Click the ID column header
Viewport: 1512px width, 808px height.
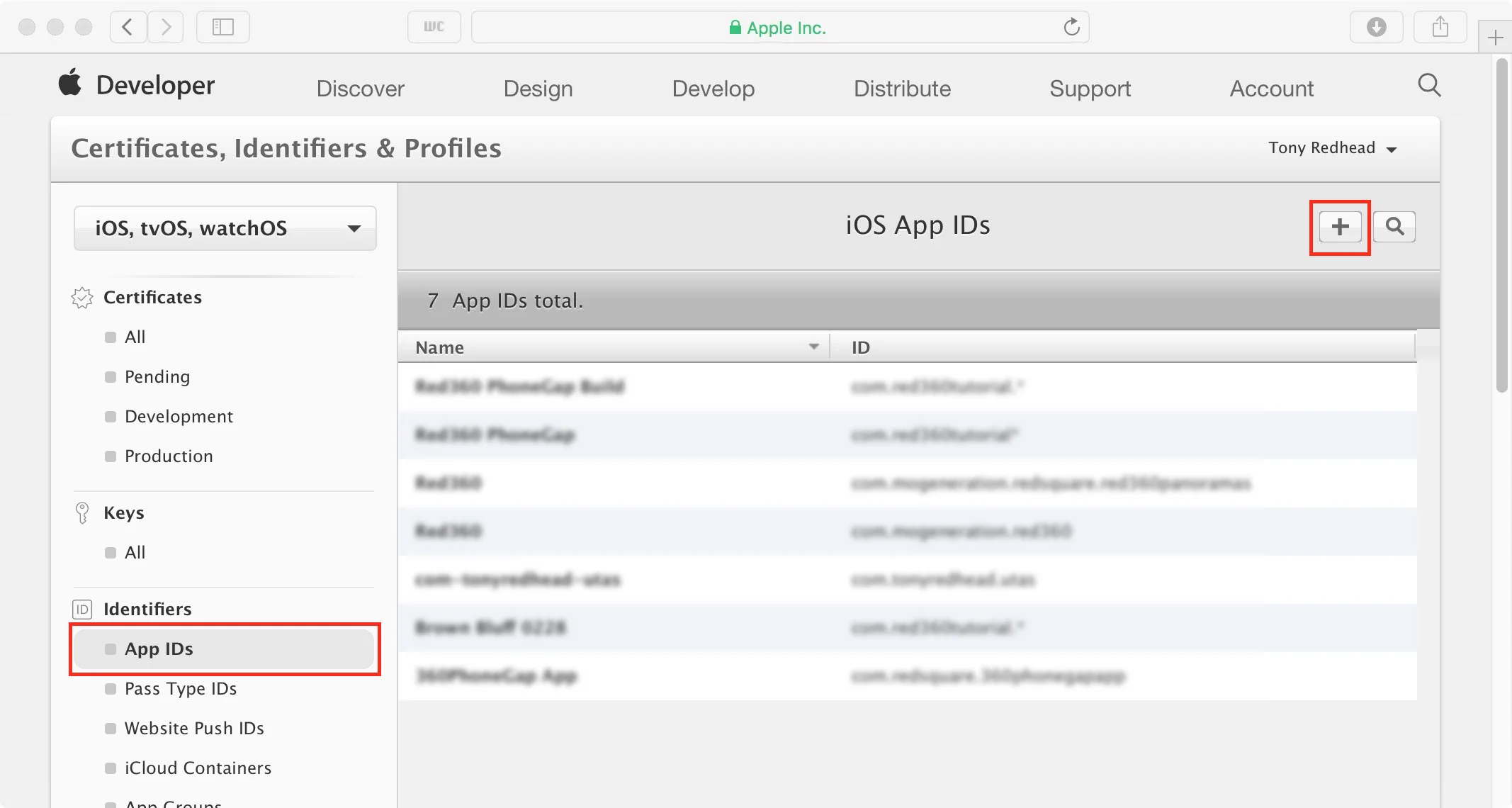pos(860,347)
